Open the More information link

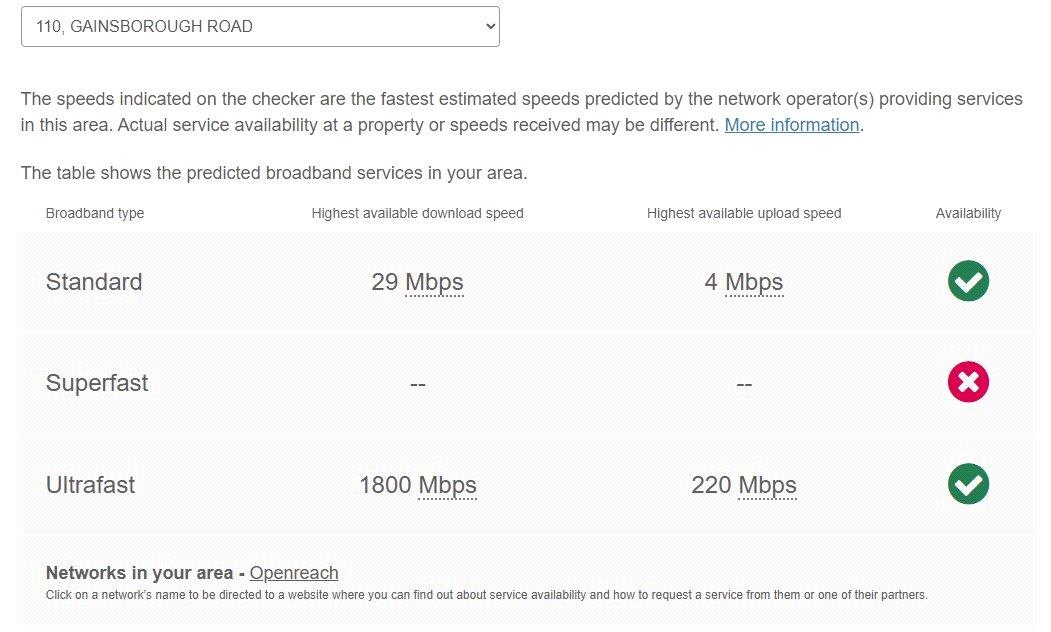[792, 125]
